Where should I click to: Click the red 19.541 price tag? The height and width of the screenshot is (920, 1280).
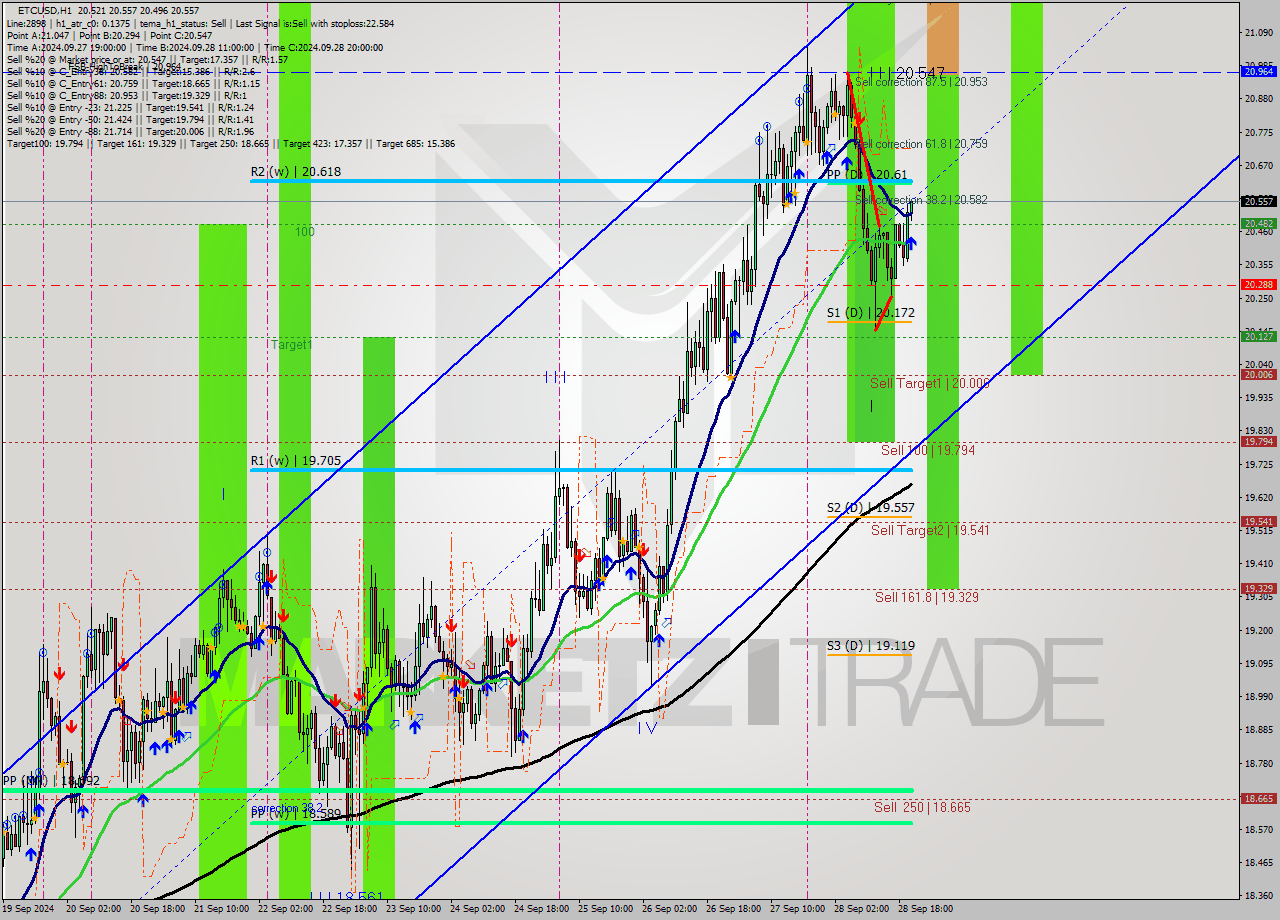click(1258, 521)
